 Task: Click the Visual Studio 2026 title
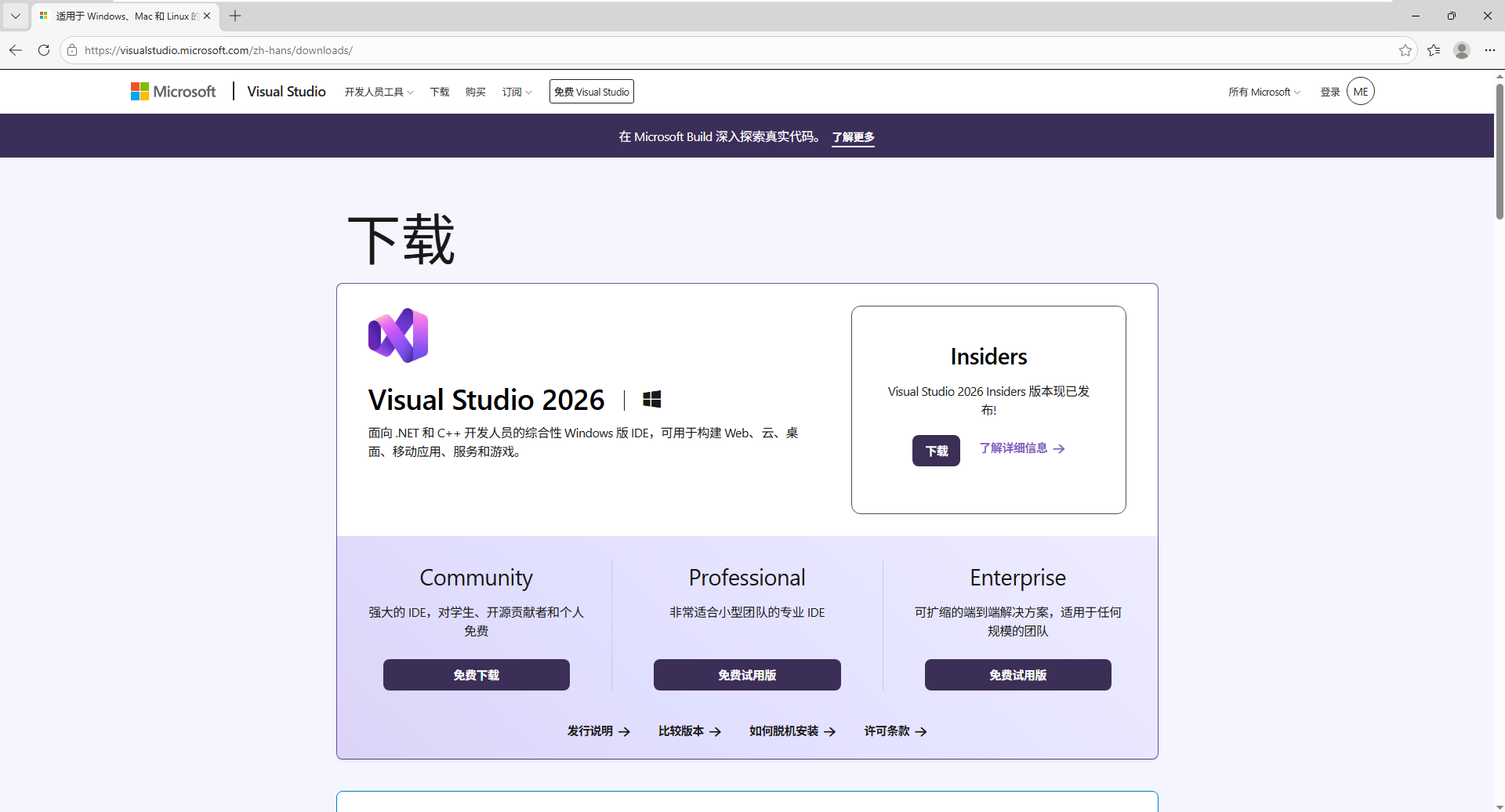(x=487, y=400)
